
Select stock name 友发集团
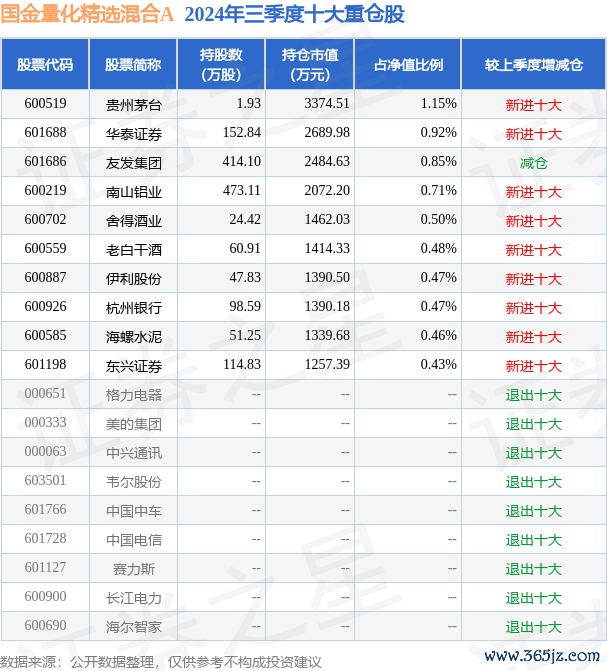pyautogui.click(x=134, y=163)
